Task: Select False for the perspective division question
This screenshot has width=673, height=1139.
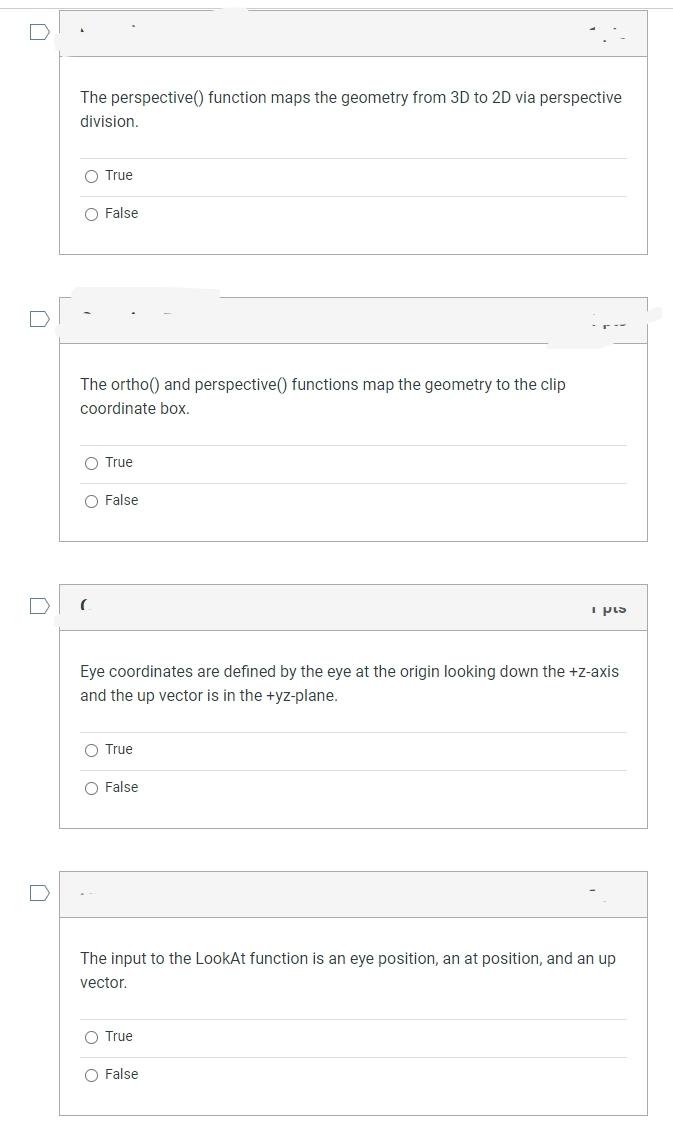Action: tap(91, 213)
